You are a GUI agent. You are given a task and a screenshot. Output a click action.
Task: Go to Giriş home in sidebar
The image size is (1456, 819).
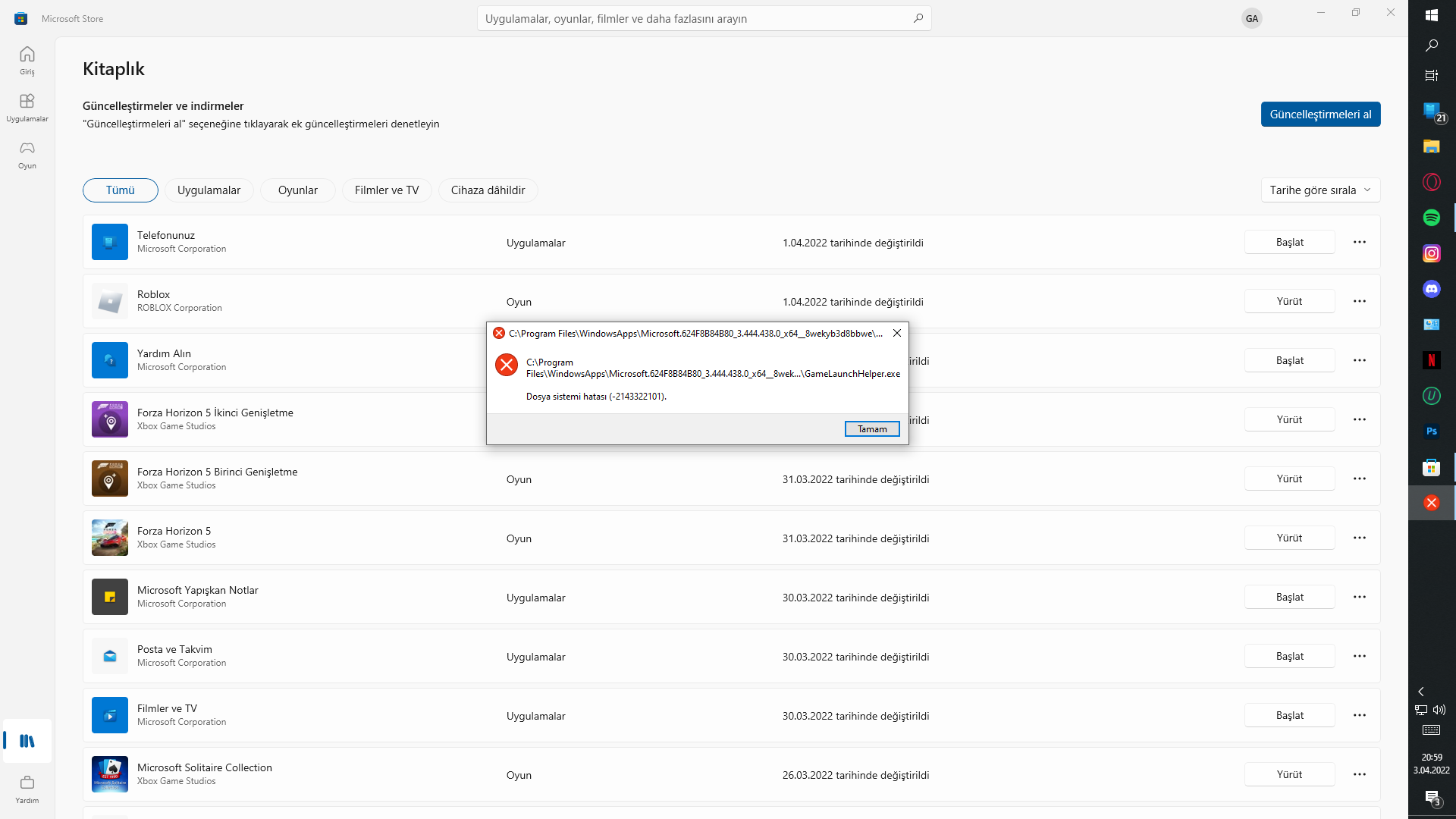(x=27, y=61)
